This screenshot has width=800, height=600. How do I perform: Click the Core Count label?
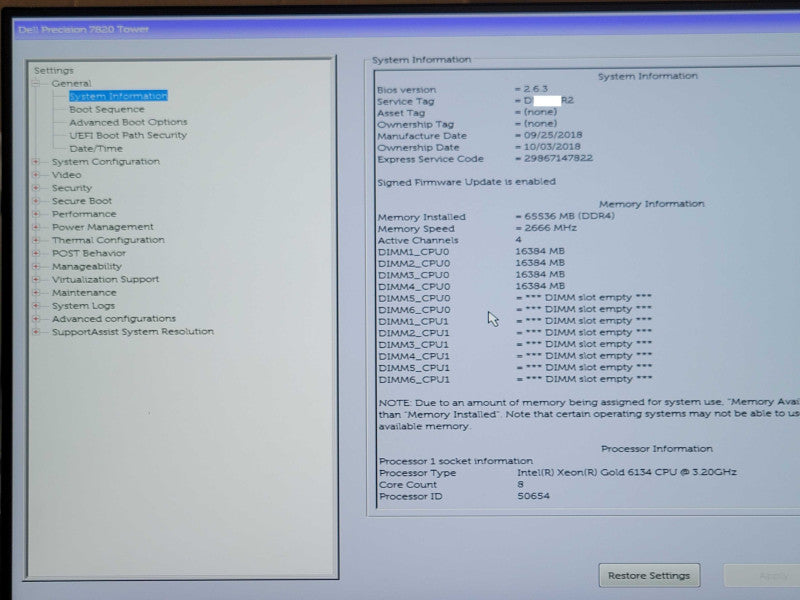(408, 485)
